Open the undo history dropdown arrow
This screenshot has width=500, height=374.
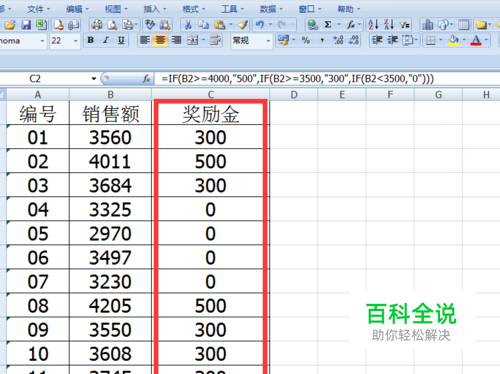(x=270, y=25)
